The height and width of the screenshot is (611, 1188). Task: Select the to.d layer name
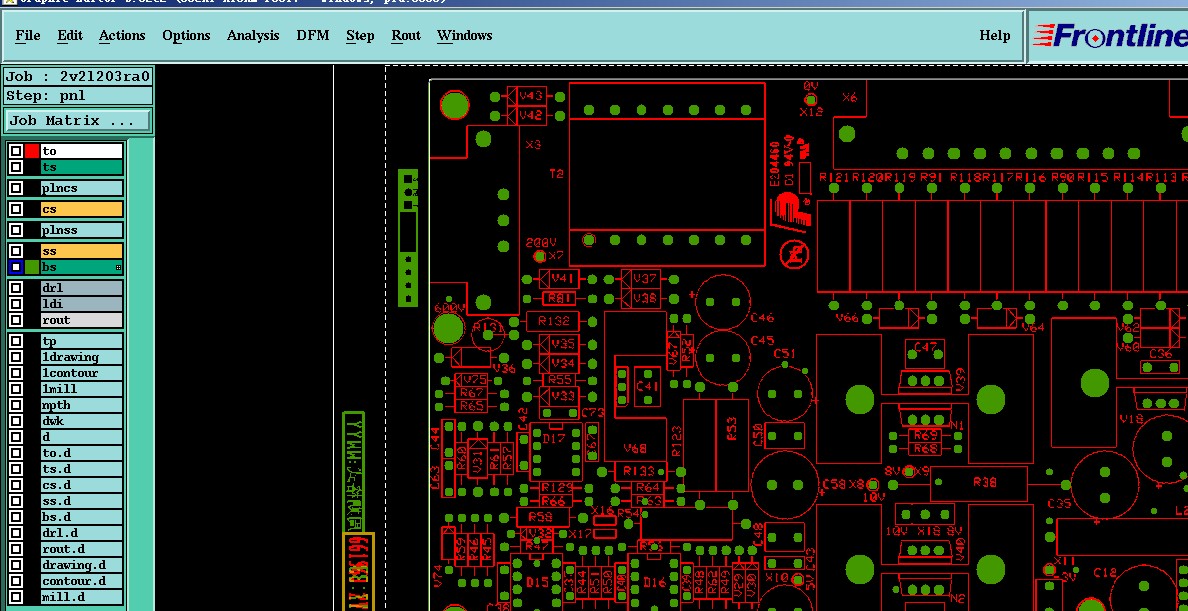82,453
